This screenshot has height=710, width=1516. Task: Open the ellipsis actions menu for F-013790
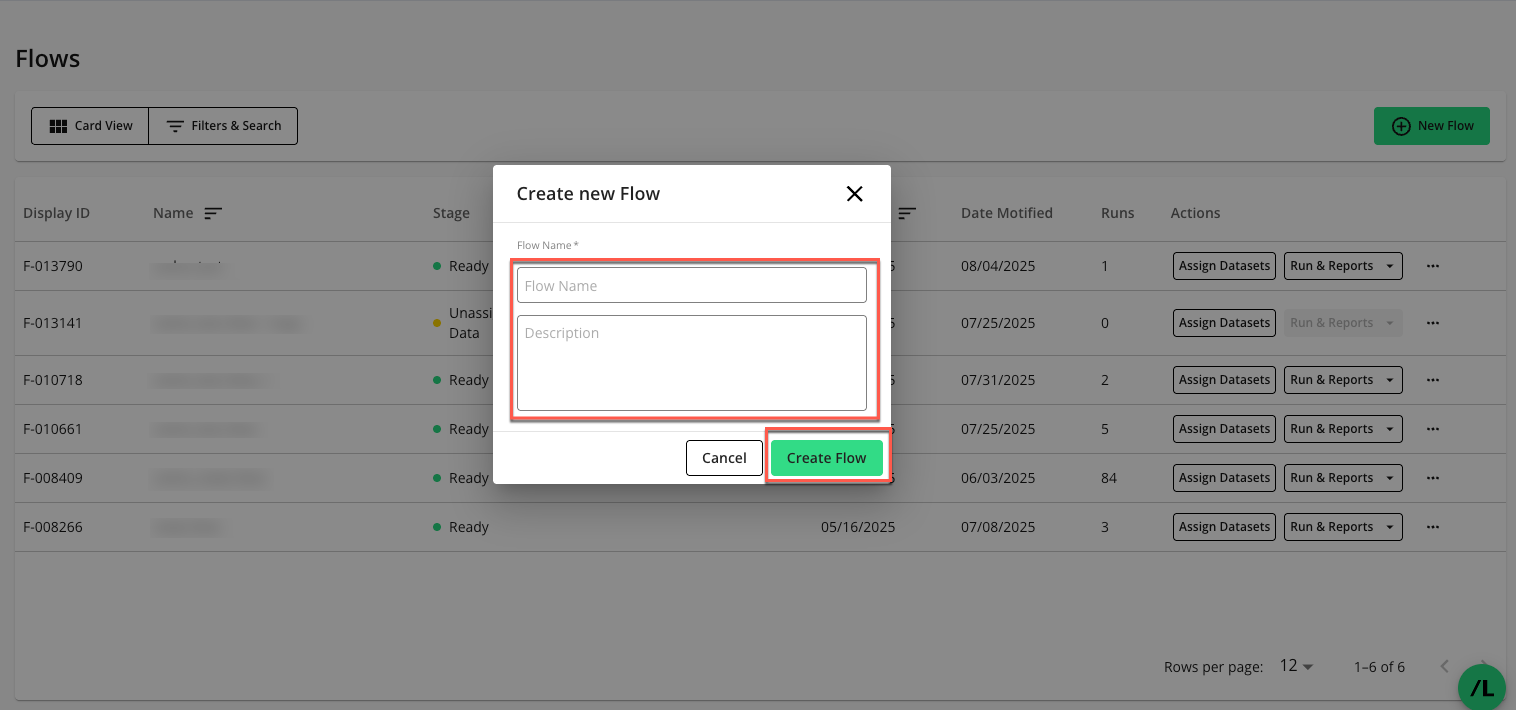pos(1433,265)
